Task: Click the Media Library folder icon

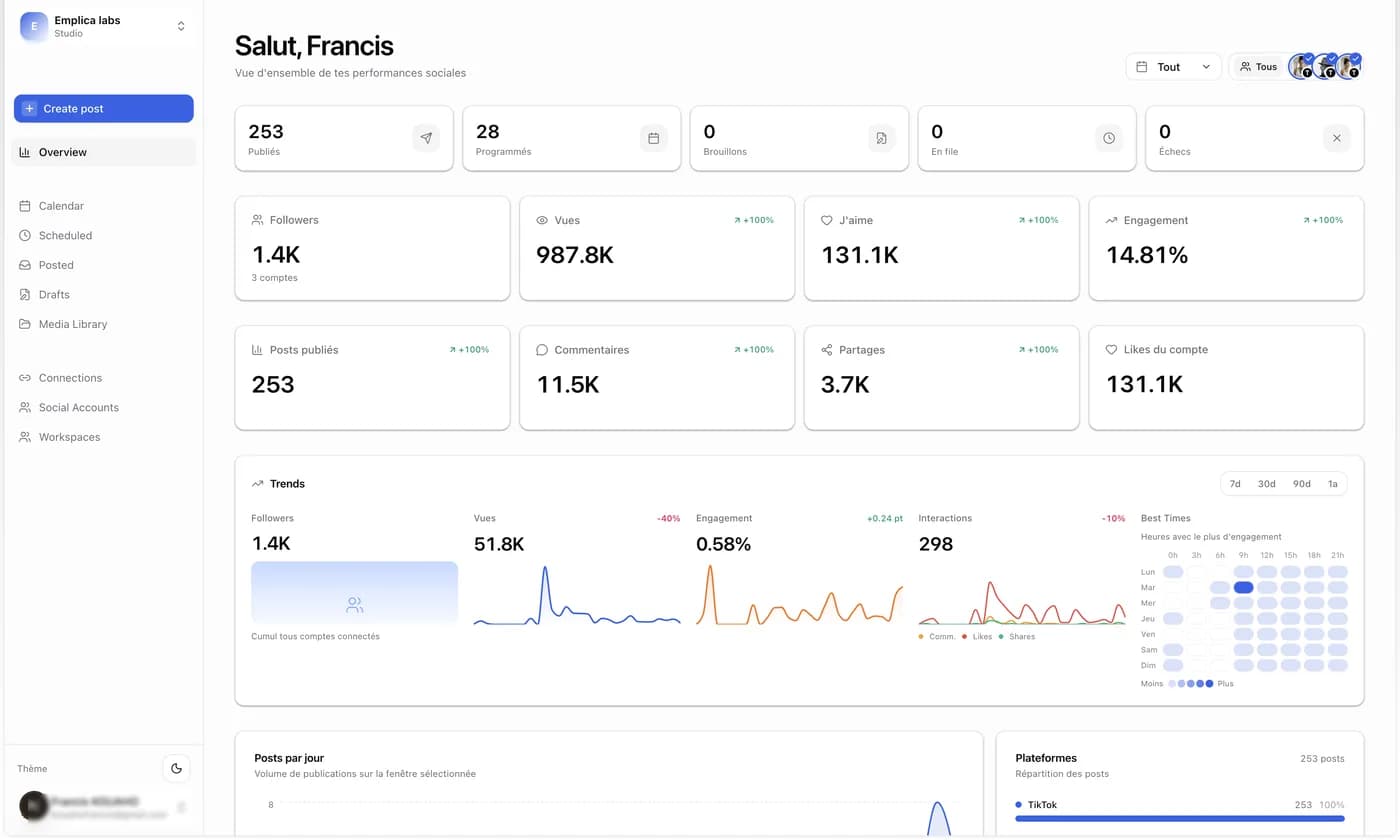Action: click(25, 324)
